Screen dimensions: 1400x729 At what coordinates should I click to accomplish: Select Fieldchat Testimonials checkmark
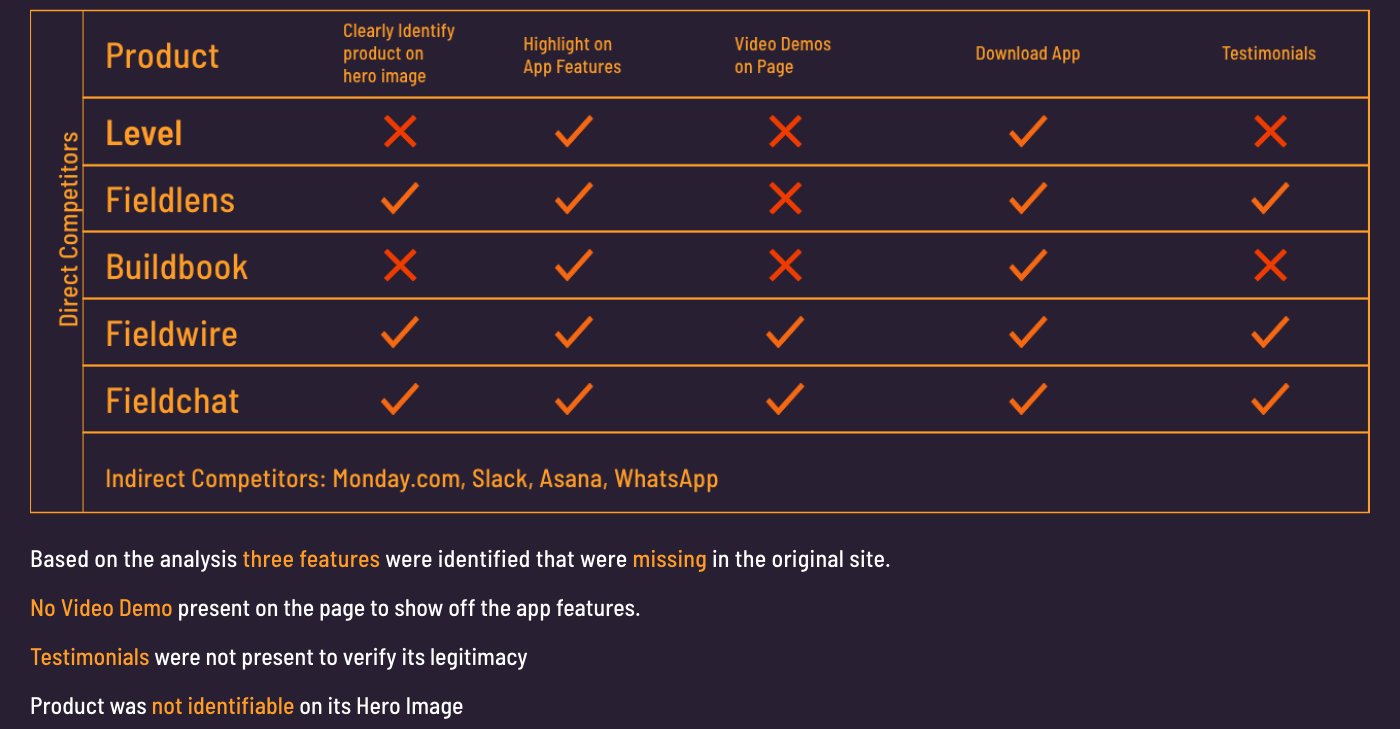[1270, 399]
